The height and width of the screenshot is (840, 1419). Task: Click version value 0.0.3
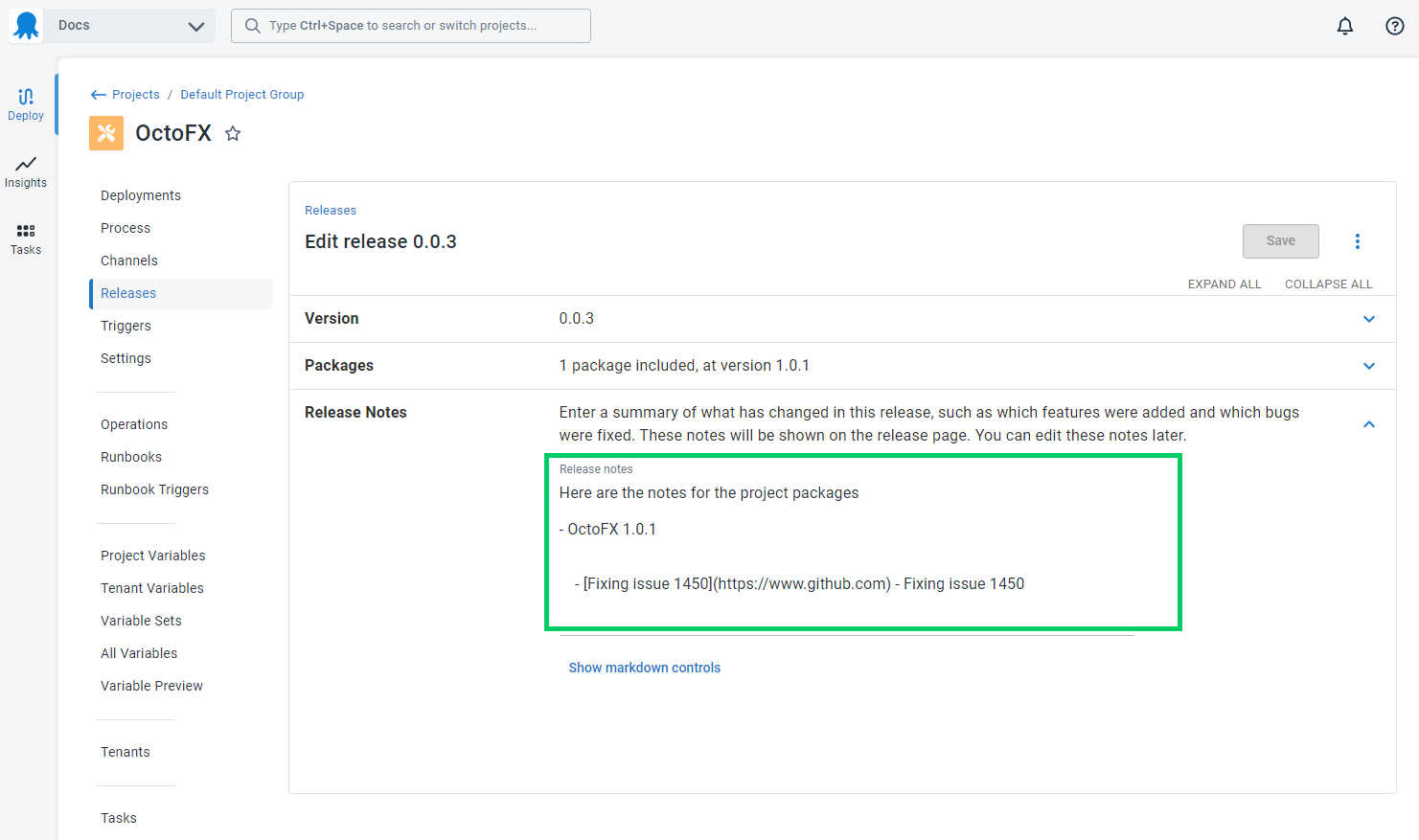coord(577,319)
